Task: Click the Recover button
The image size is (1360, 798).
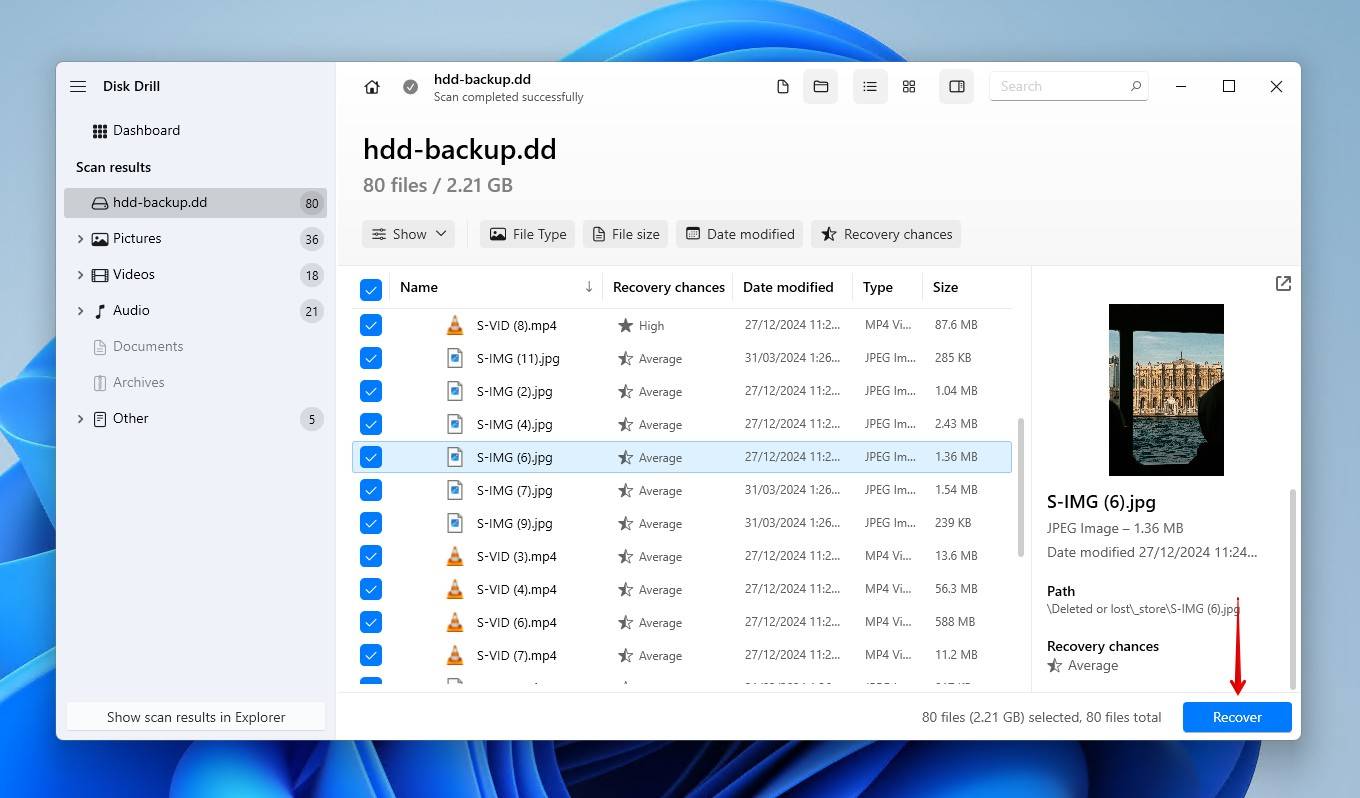Action: click(1237, 717)
